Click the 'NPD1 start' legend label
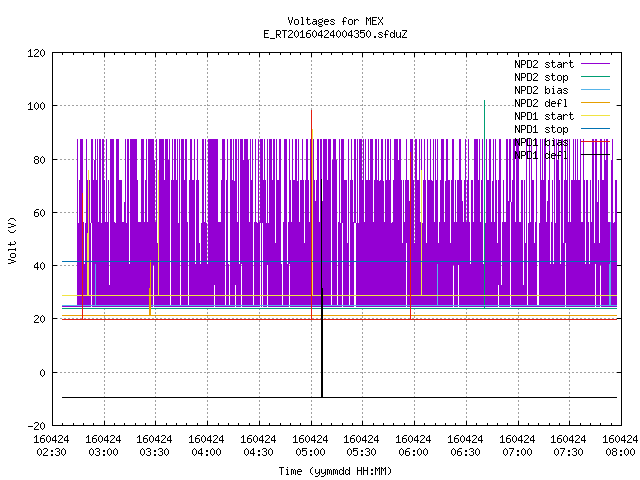 544,116
